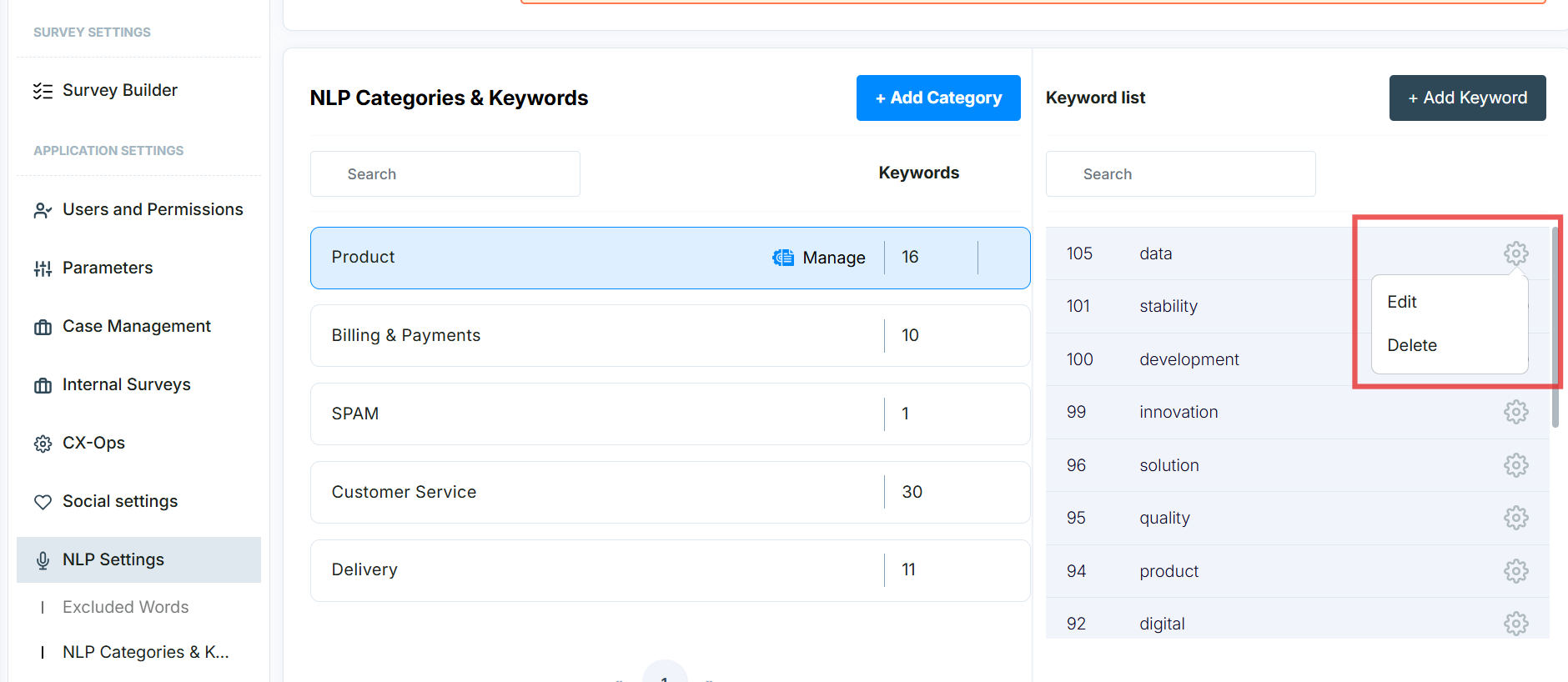Click the gear icon next to solution
Viewport: 1568px width, 682px height.
(x=1515, y=465)
